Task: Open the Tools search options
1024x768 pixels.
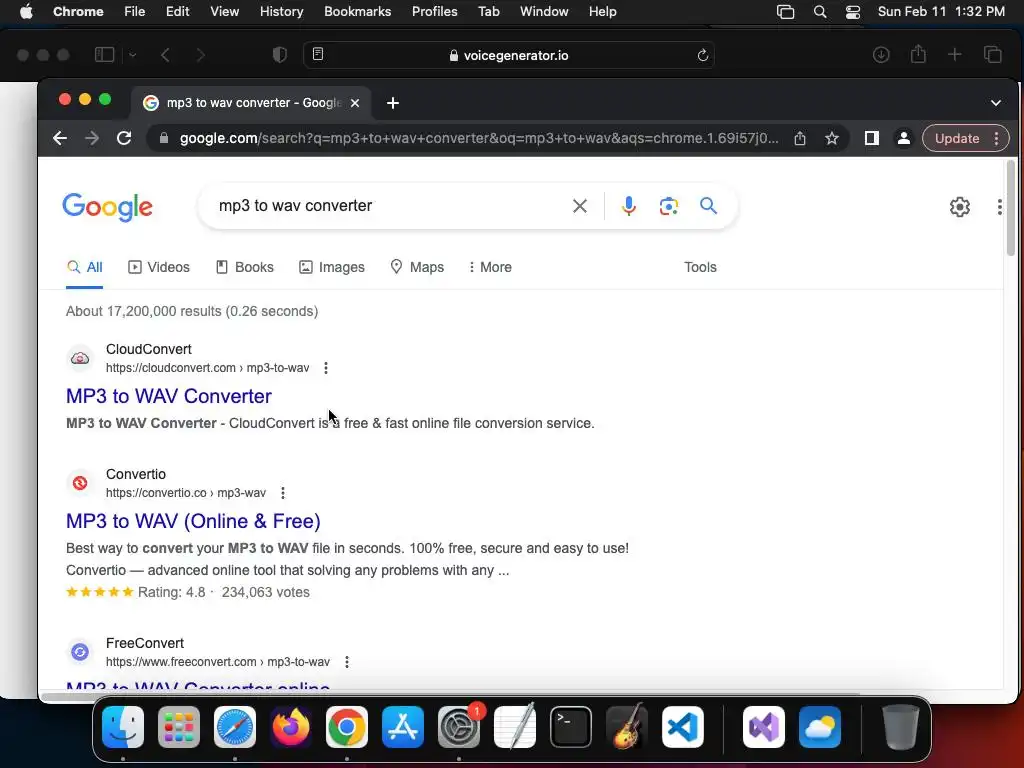Action: pyautogui.click(x=700, y=267)
